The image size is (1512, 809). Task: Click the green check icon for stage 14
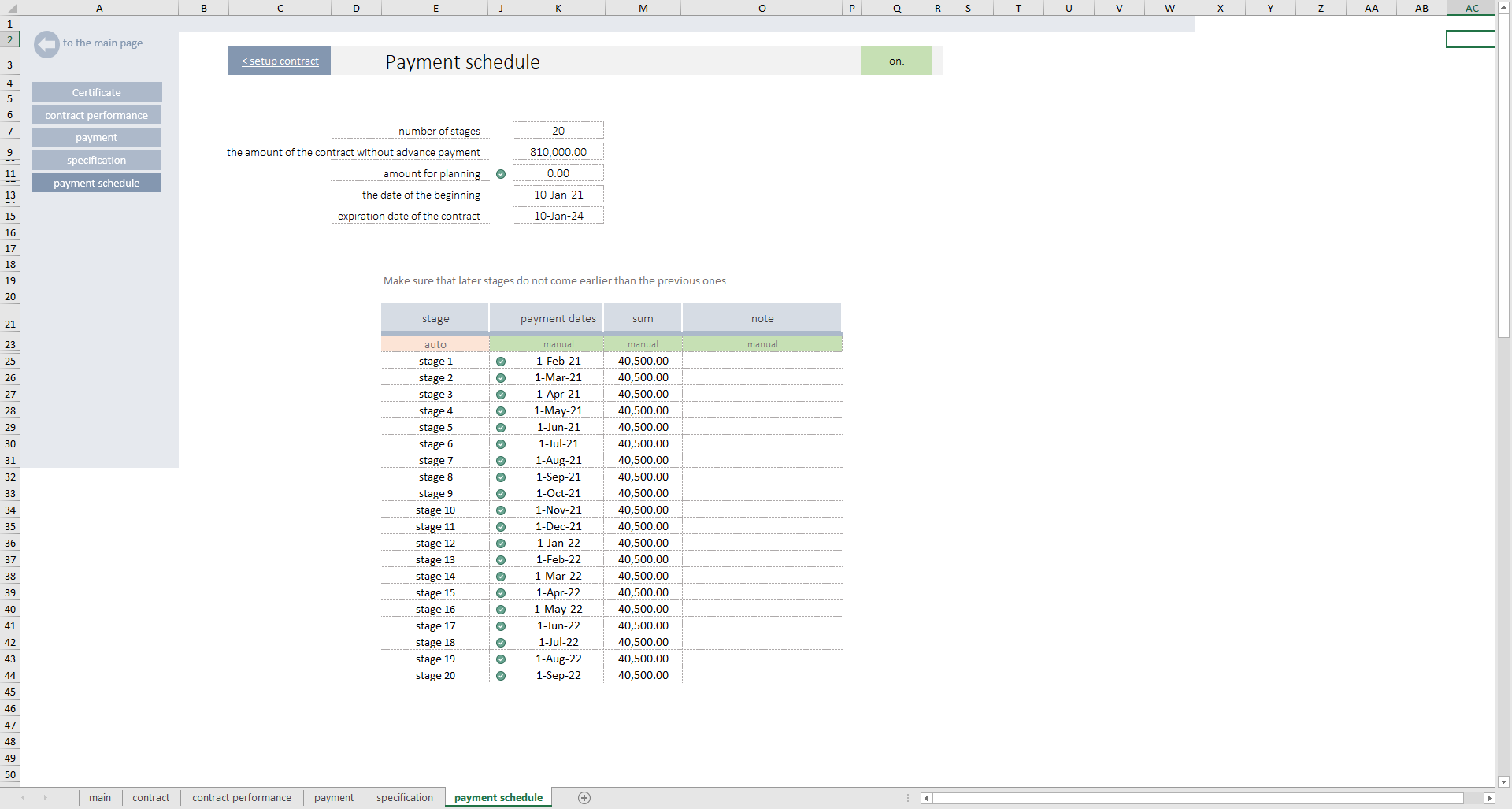click(501, 577)
